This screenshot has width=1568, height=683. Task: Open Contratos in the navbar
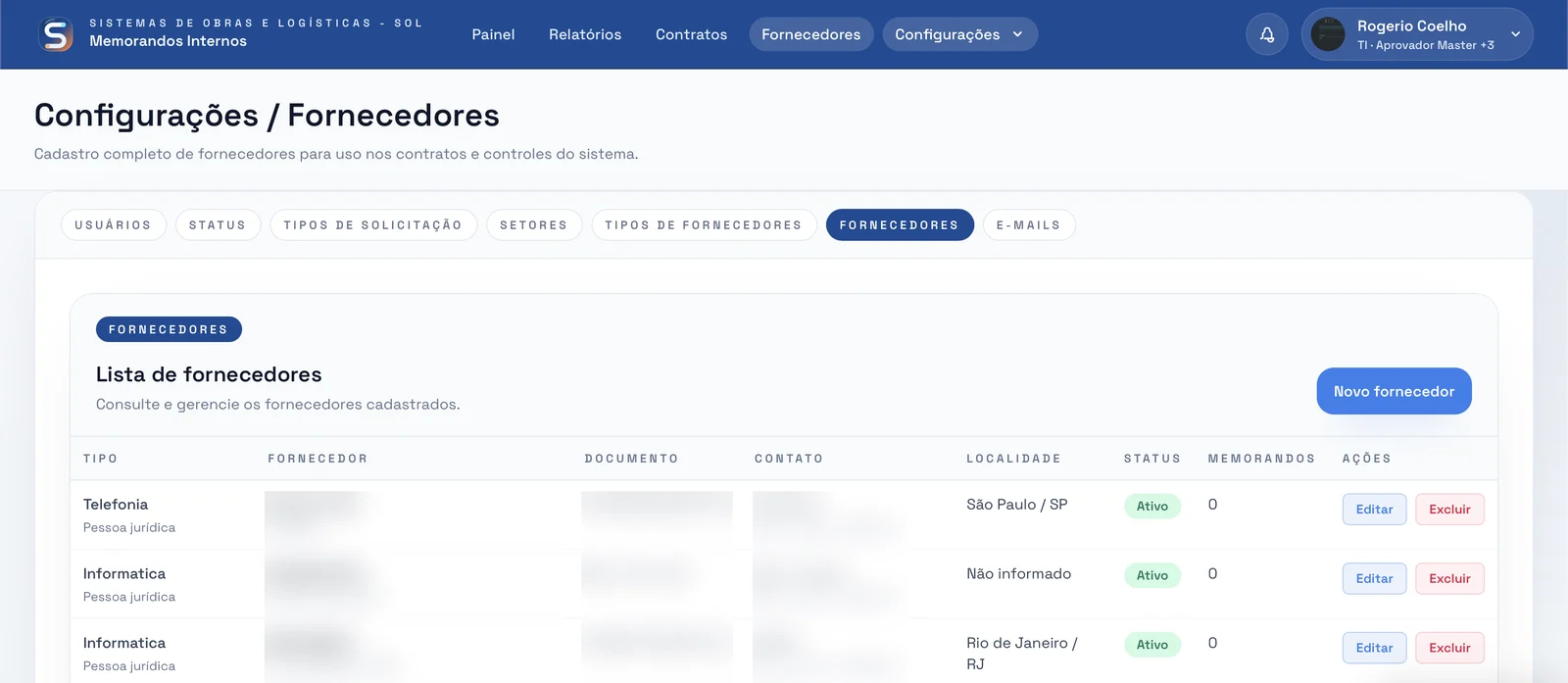pos(691,34)
